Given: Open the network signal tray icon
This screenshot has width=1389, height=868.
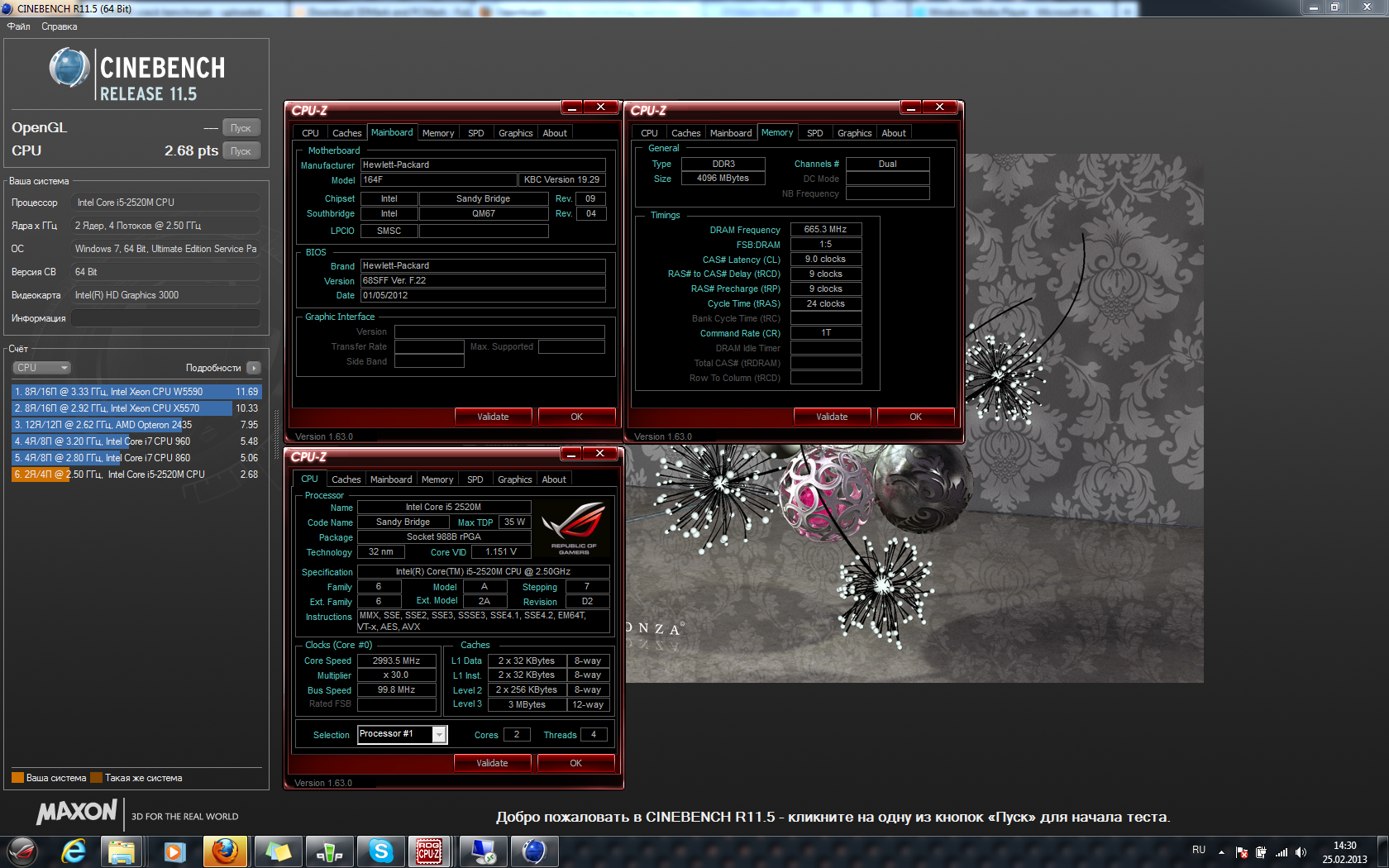Looking at the screenshot, I should pyautogui.click(x=1282, y=851).
